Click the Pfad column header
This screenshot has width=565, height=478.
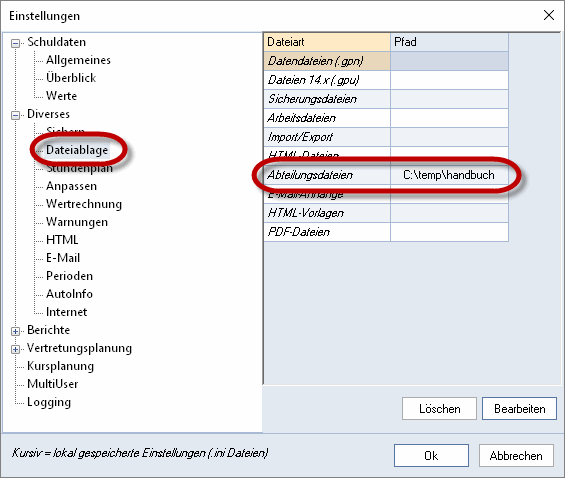(449, 42)
